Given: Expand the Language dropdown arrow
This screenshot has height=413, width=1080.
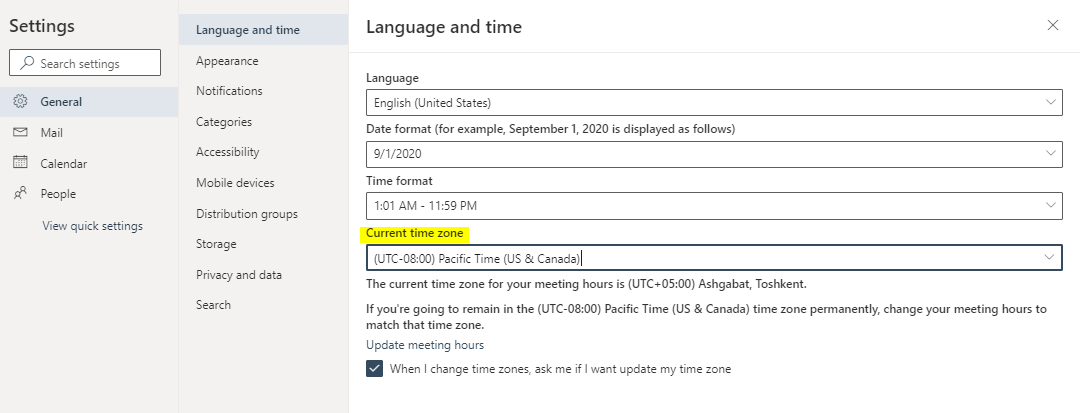Looking at the screenshot, I should click(x=1050, y=102).
